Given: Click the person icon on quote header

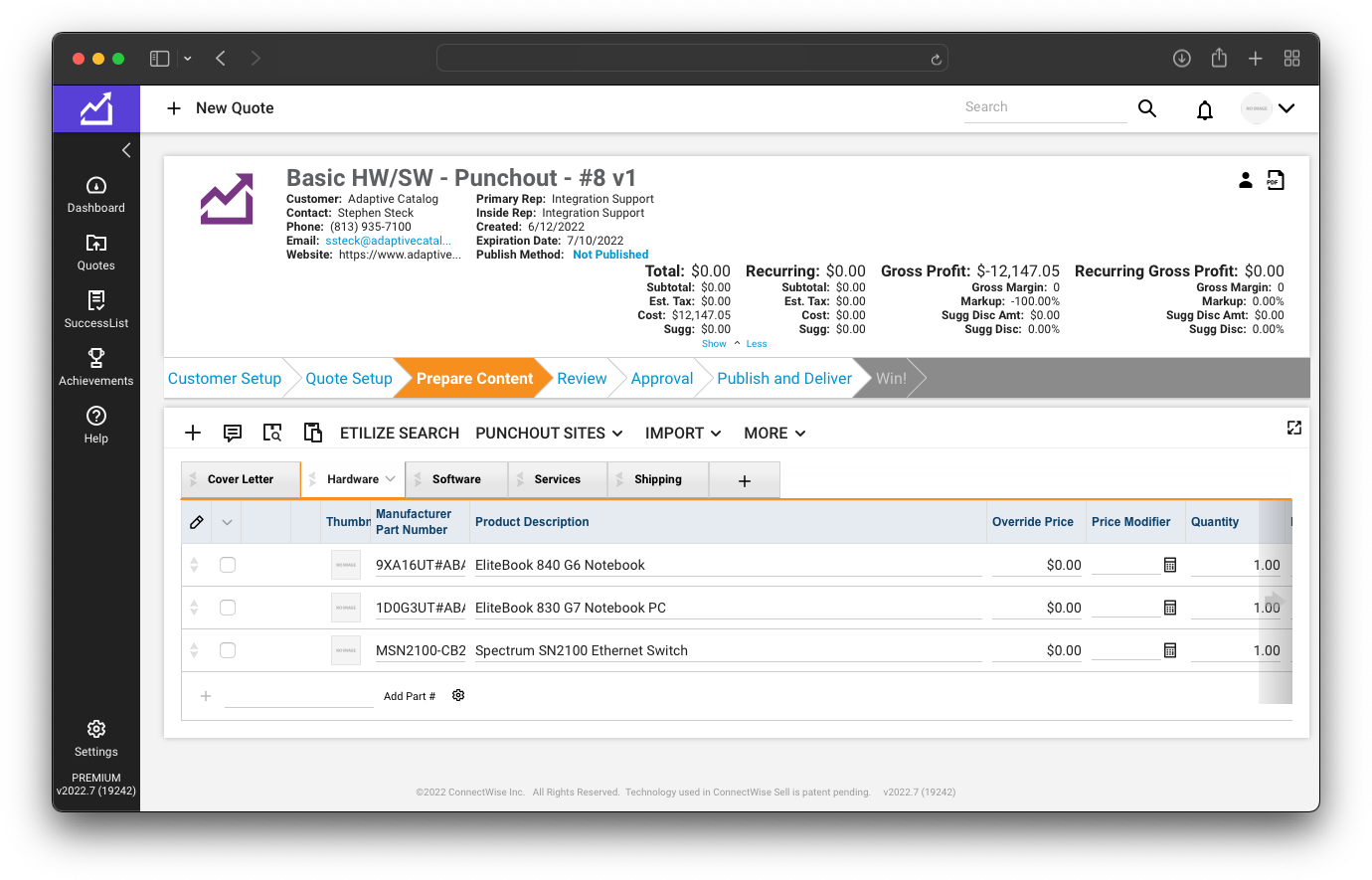Looking at the screenshot, I should (1246, 180).
